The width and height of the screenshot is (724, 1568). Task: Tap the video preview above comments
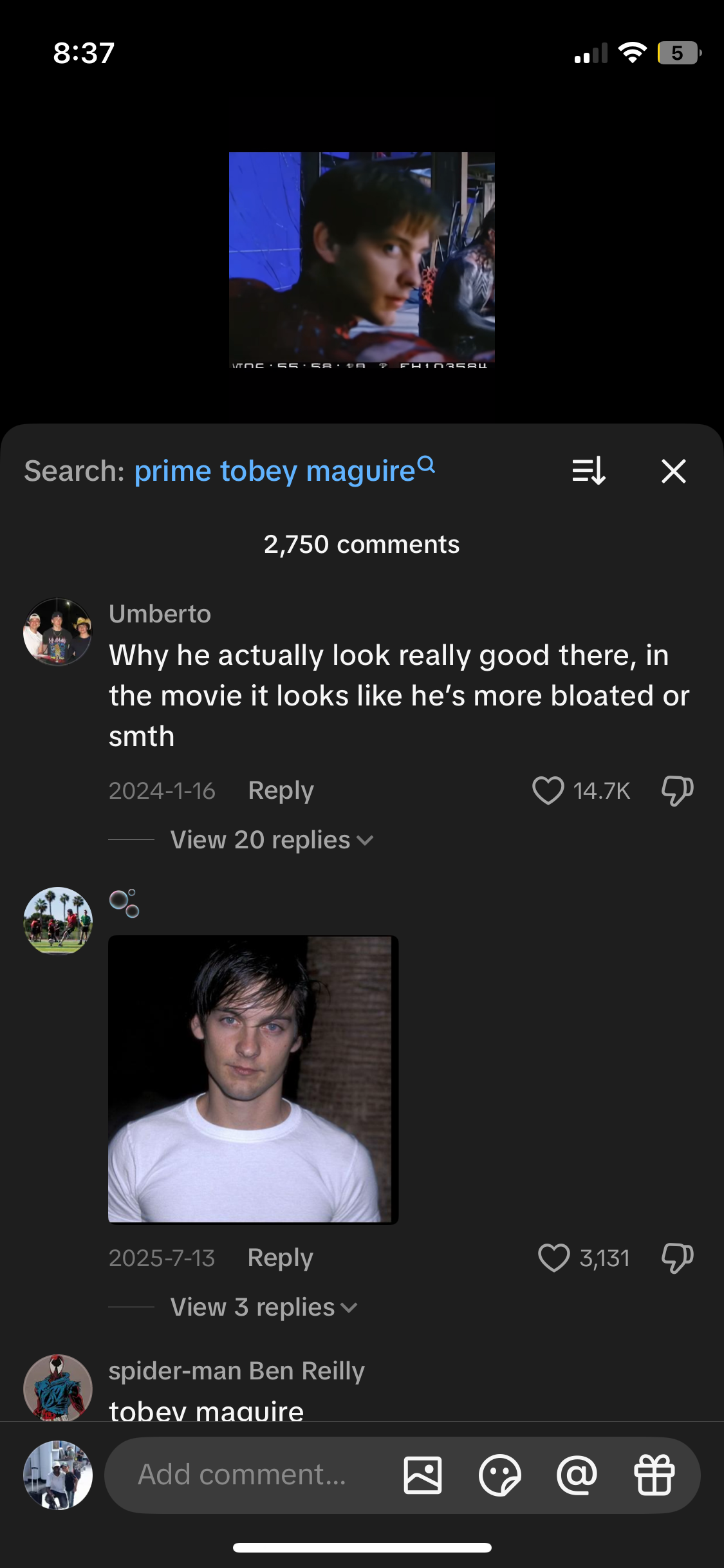pos(362,259)
